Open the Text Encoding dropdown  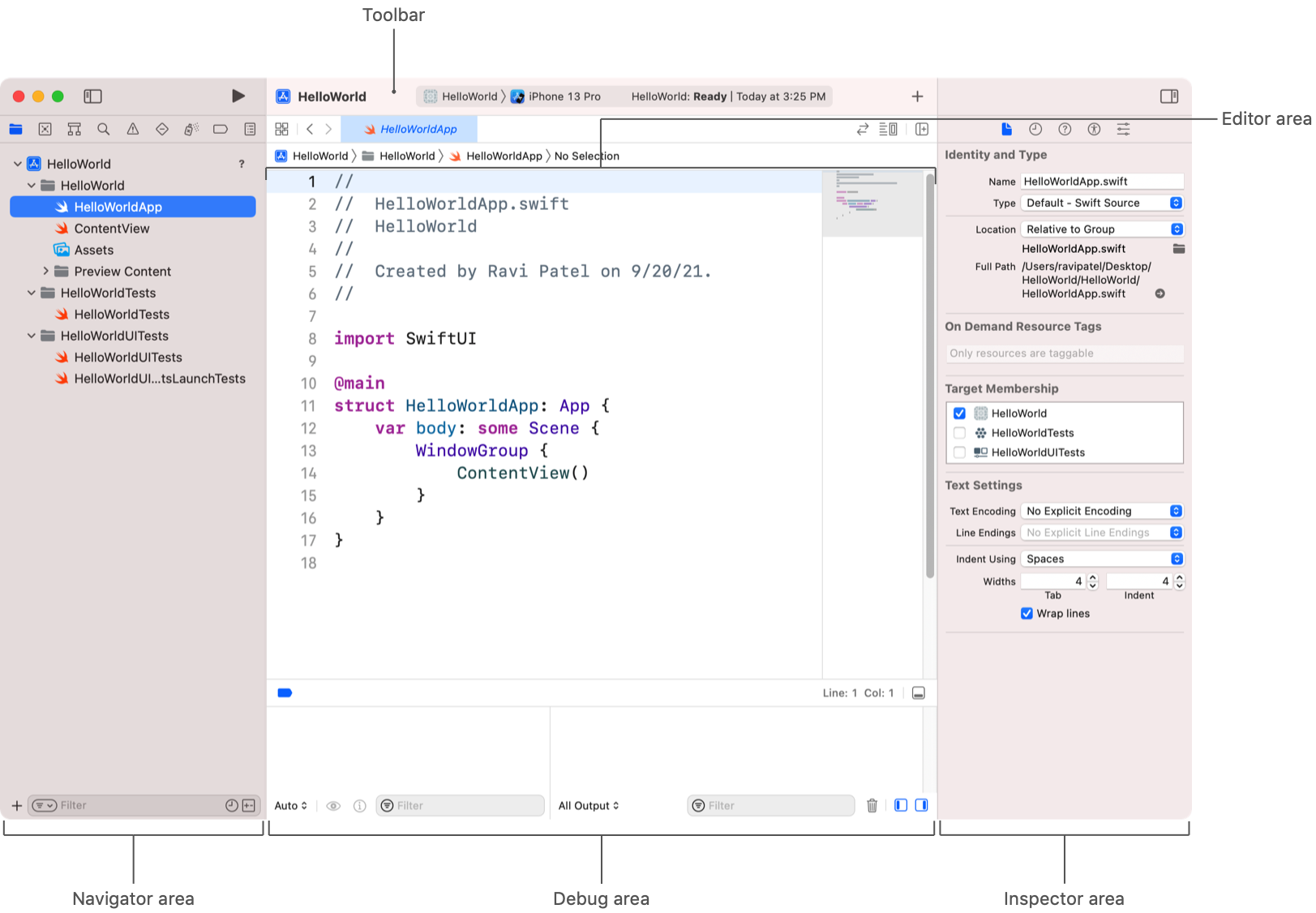tap(1101, 511)
